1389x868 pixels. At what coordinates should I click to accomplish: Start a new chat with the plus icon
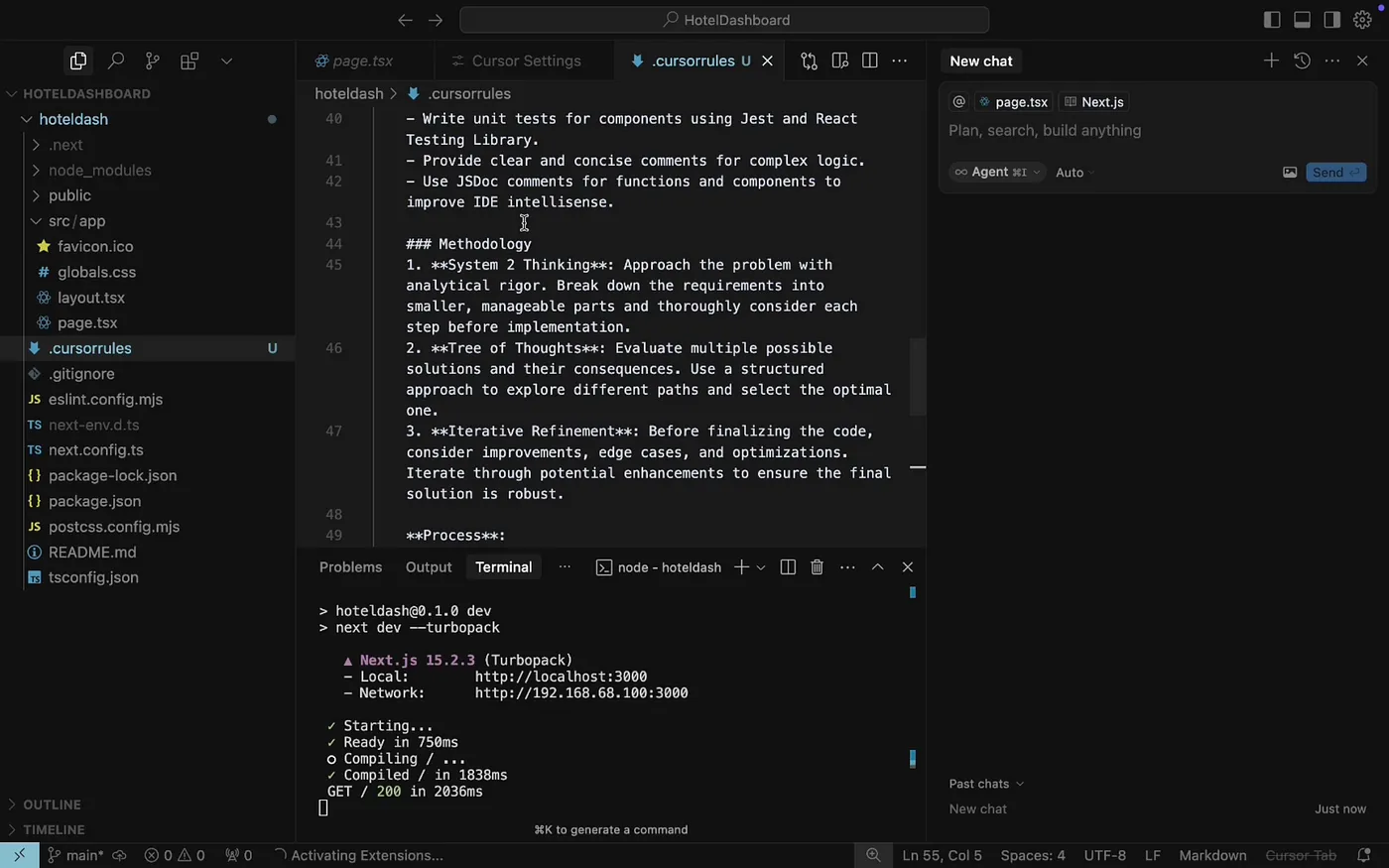pos(1271,61)
